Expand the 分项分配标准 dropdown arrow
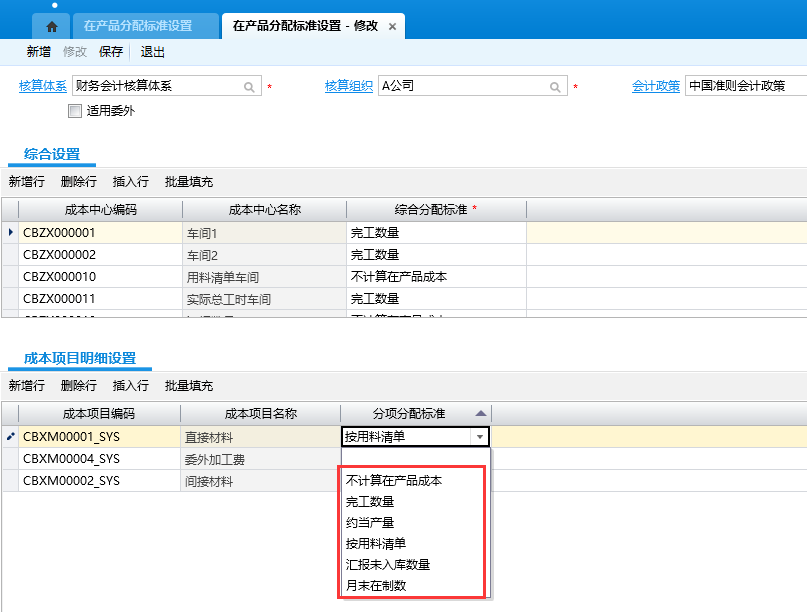Viewport: 807px width, 612px height. (x=480, y=437)
